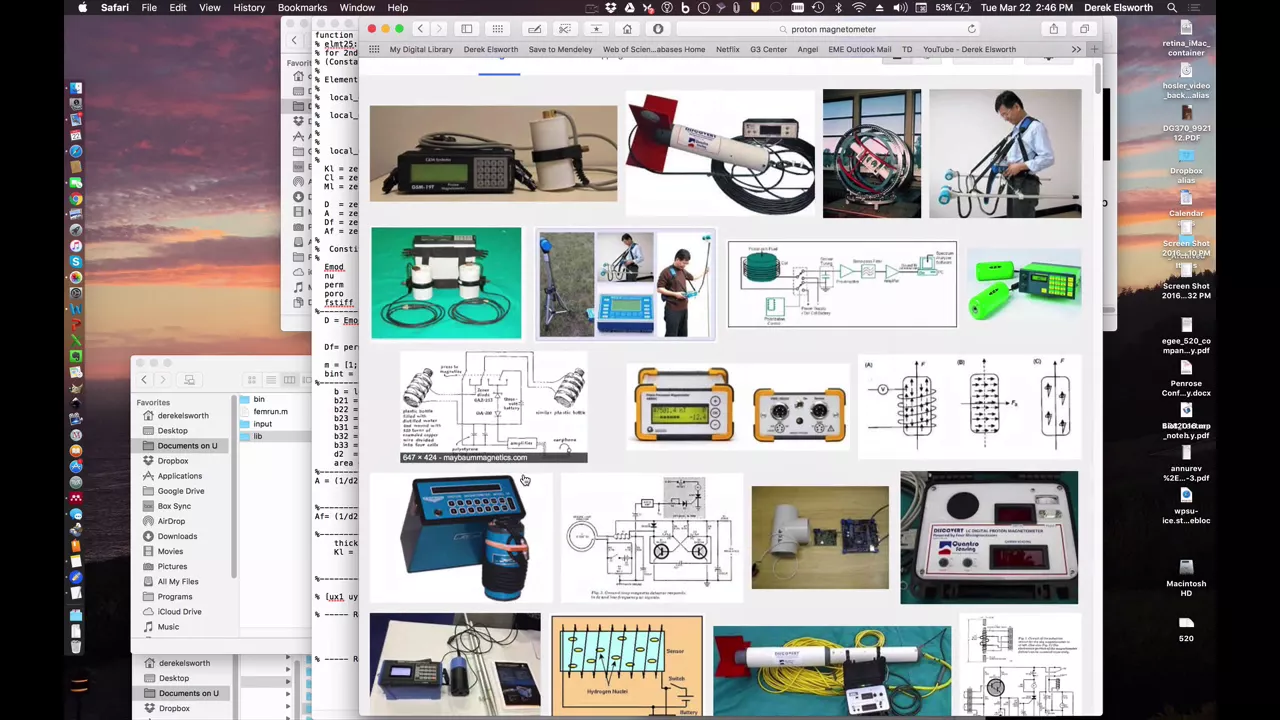Click the bookmark star toolbar icon
1280x720 pixels.
coord(596,29)
